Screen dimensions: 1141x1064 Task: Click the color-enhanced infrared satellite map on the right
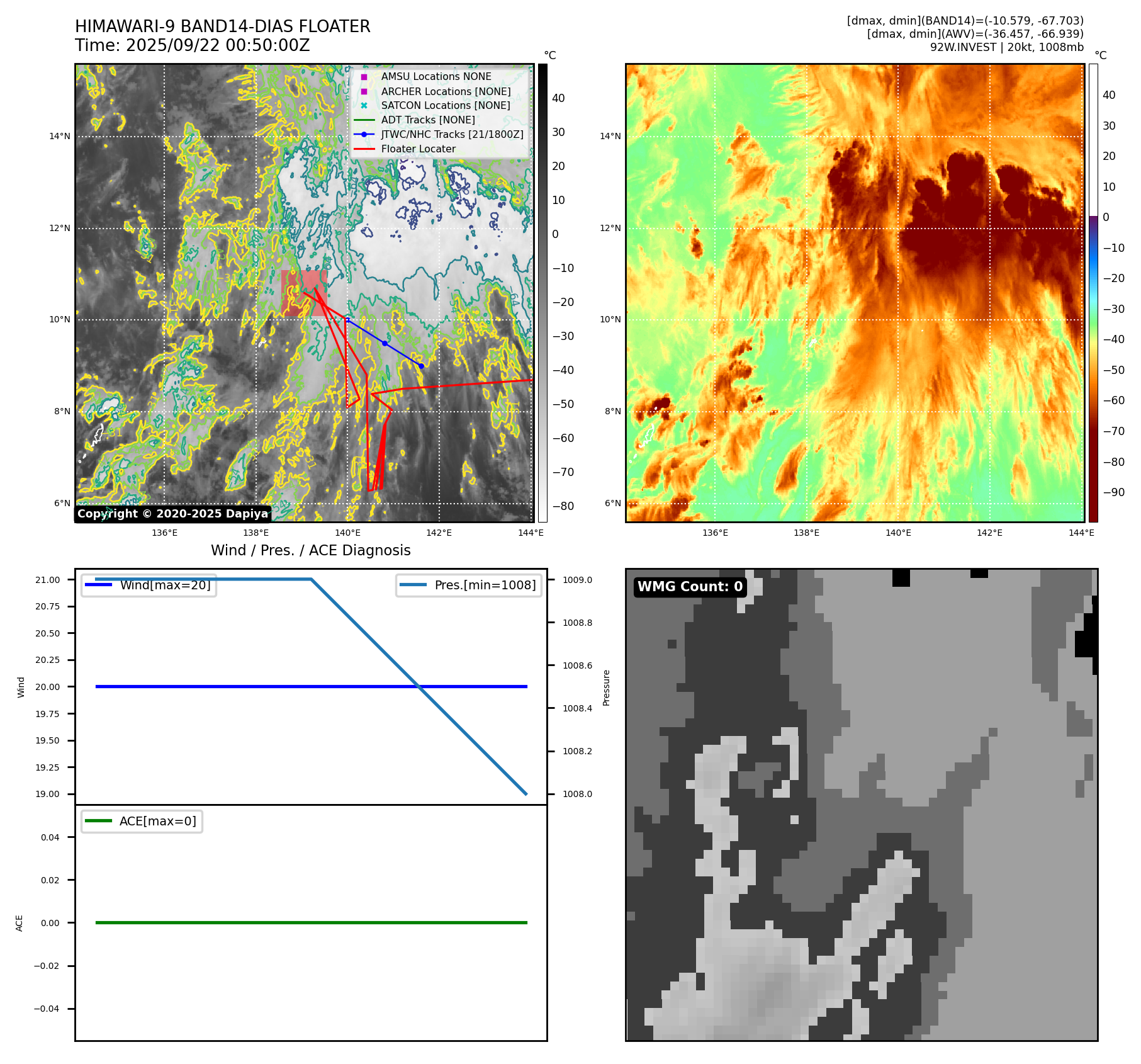(855, 293)
